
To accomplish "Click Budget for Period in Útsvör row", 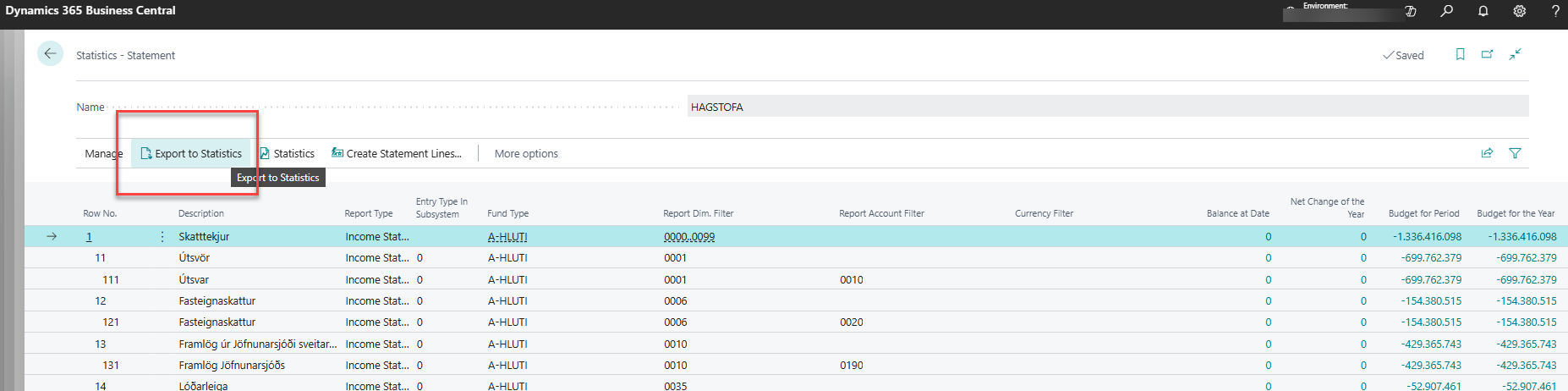I will (x=1431, y=258).
